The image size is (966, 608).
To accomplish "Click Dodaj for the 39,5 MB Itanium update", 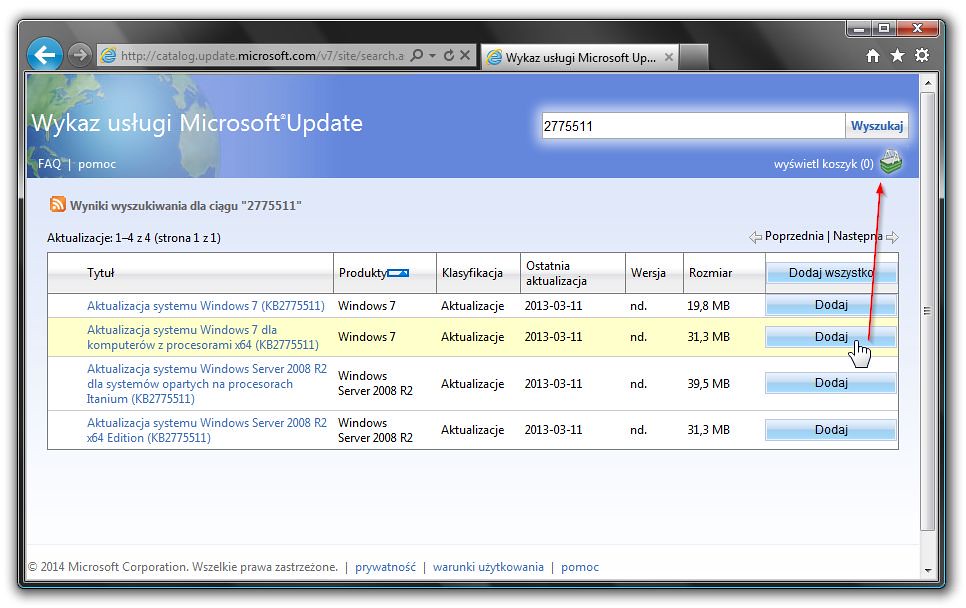I will click(830, 383).
